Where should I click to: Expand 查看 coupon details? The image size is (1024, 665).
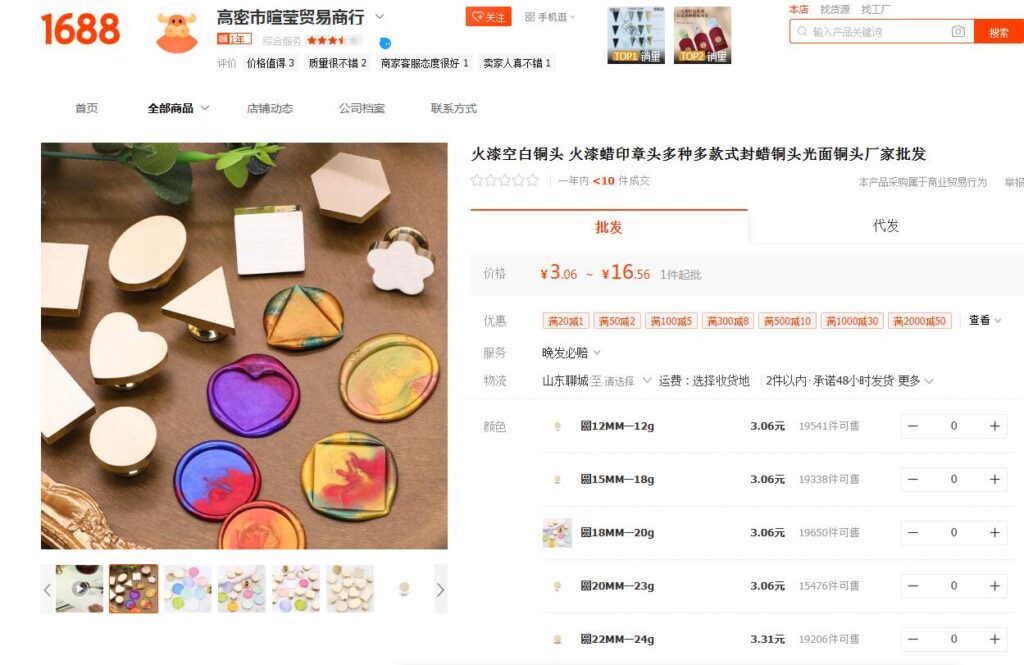[x=985, y=320]
